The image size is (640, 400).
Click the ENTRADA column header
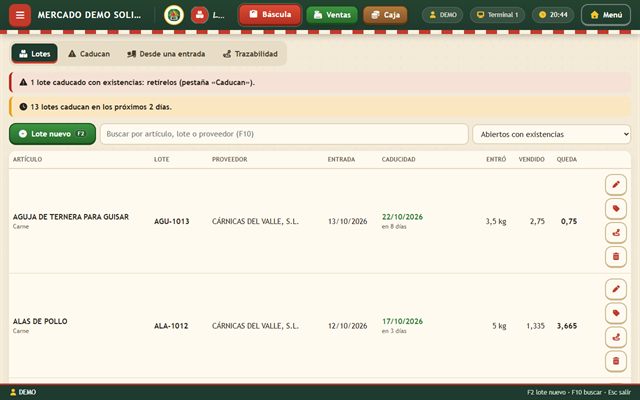pos(341,159)
